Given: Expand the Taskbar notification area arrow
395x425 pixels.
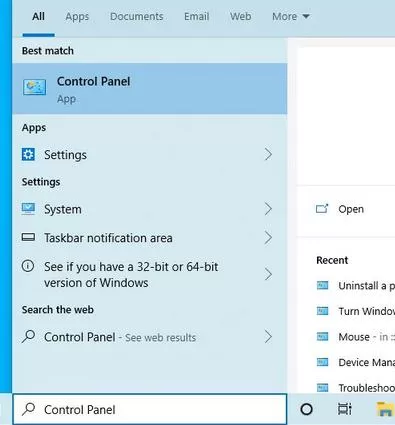Looking at the screenshot, I should [268, 238].
